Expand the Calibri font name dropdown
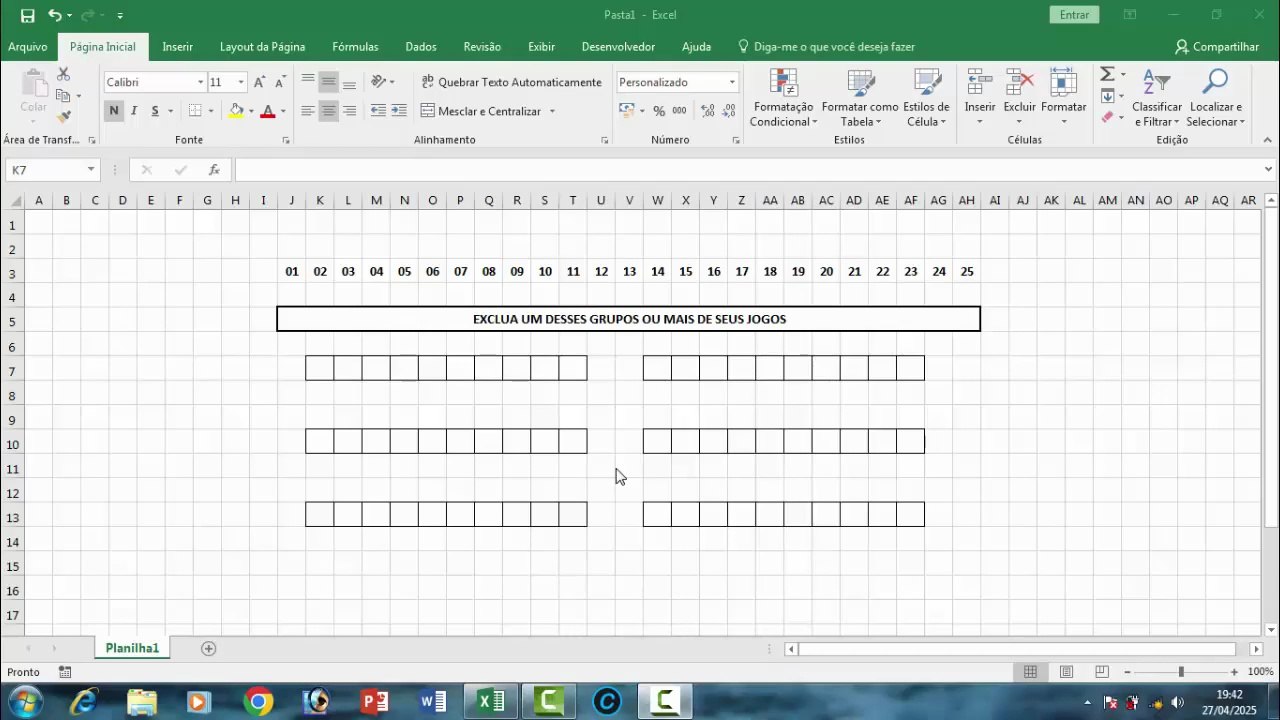 pos(200,82)
